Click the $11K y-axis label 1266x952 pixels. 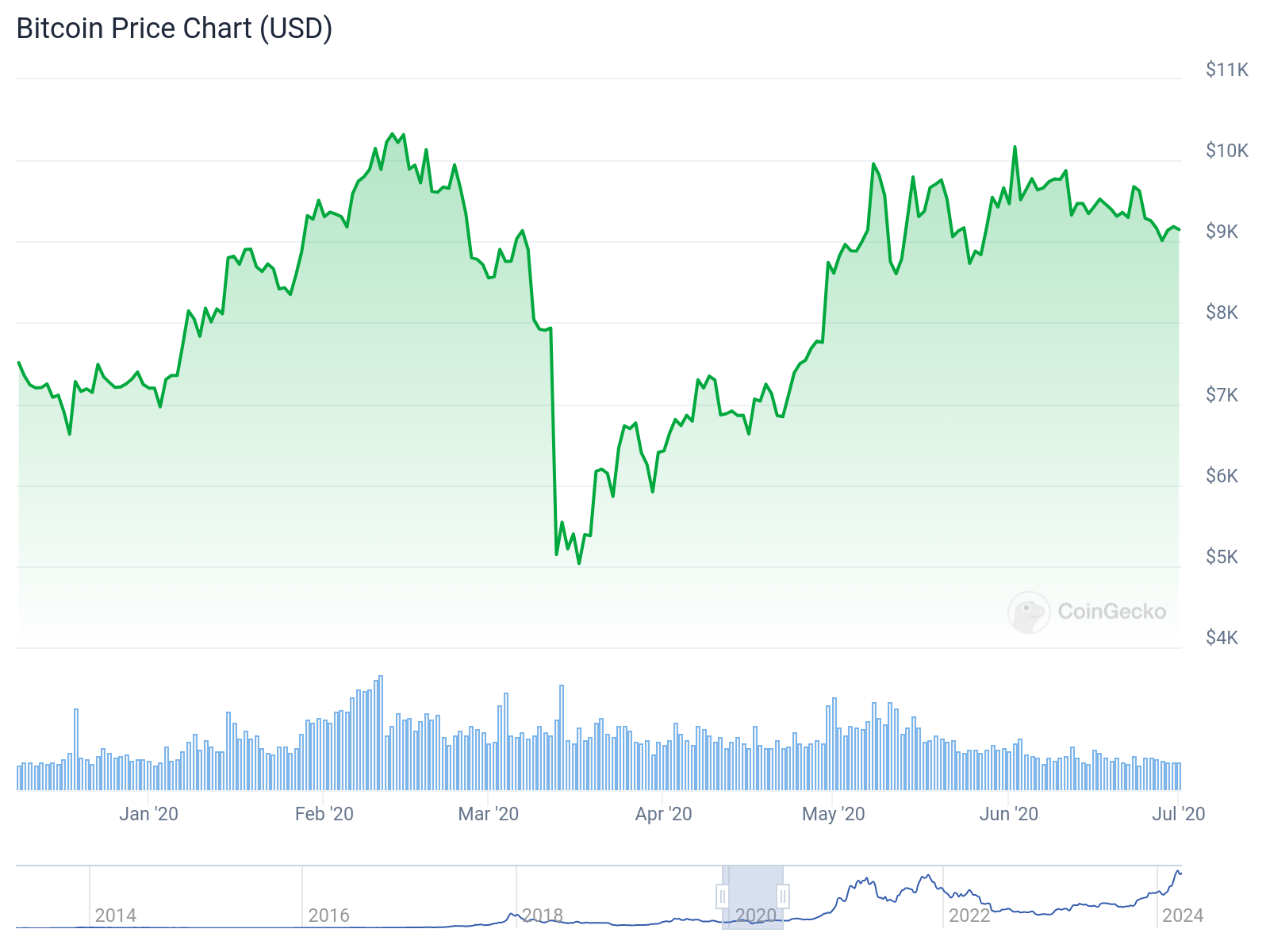click(1227, 70)
